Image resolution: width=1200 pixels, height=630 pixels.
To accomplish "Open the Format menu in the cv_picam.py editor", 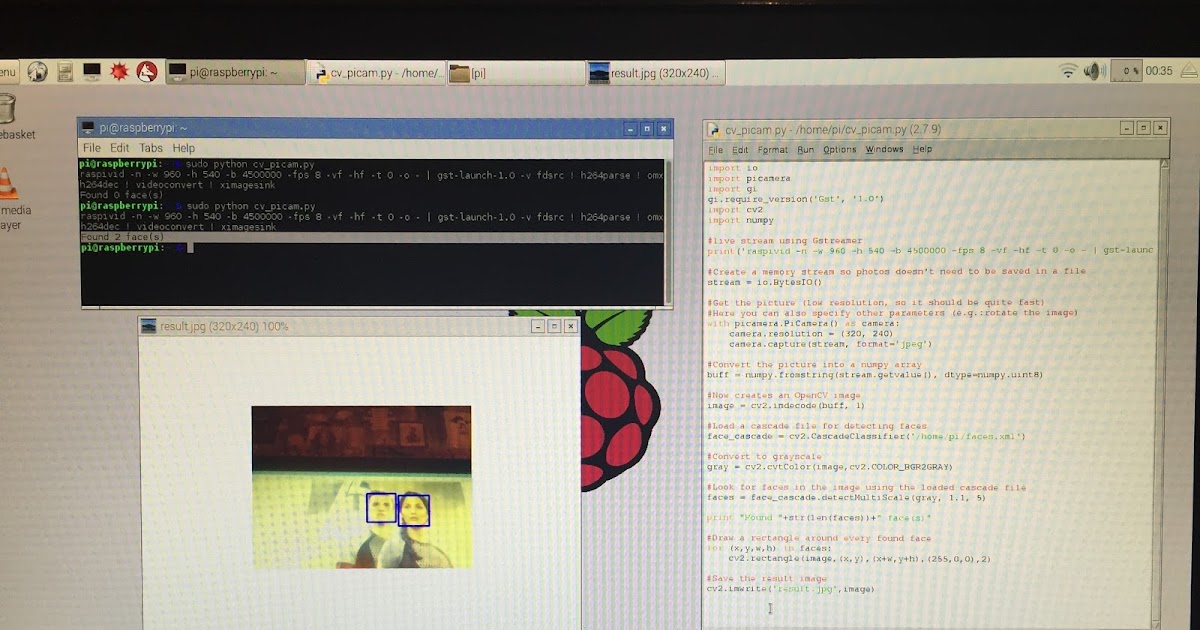I will (772, 149).
